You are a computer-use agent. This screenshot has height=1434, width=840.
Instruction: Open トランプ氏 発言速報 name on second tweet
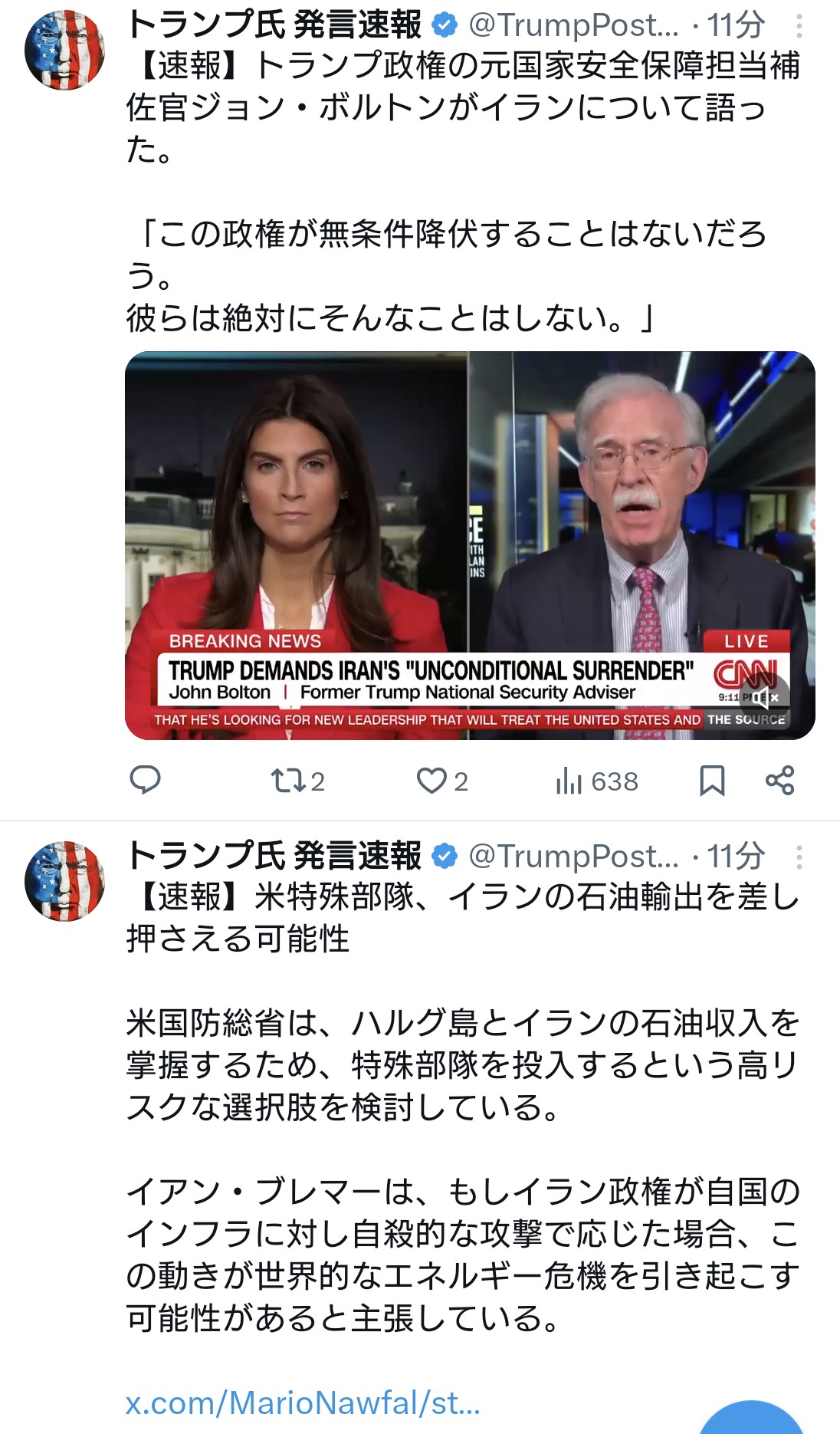274,856
